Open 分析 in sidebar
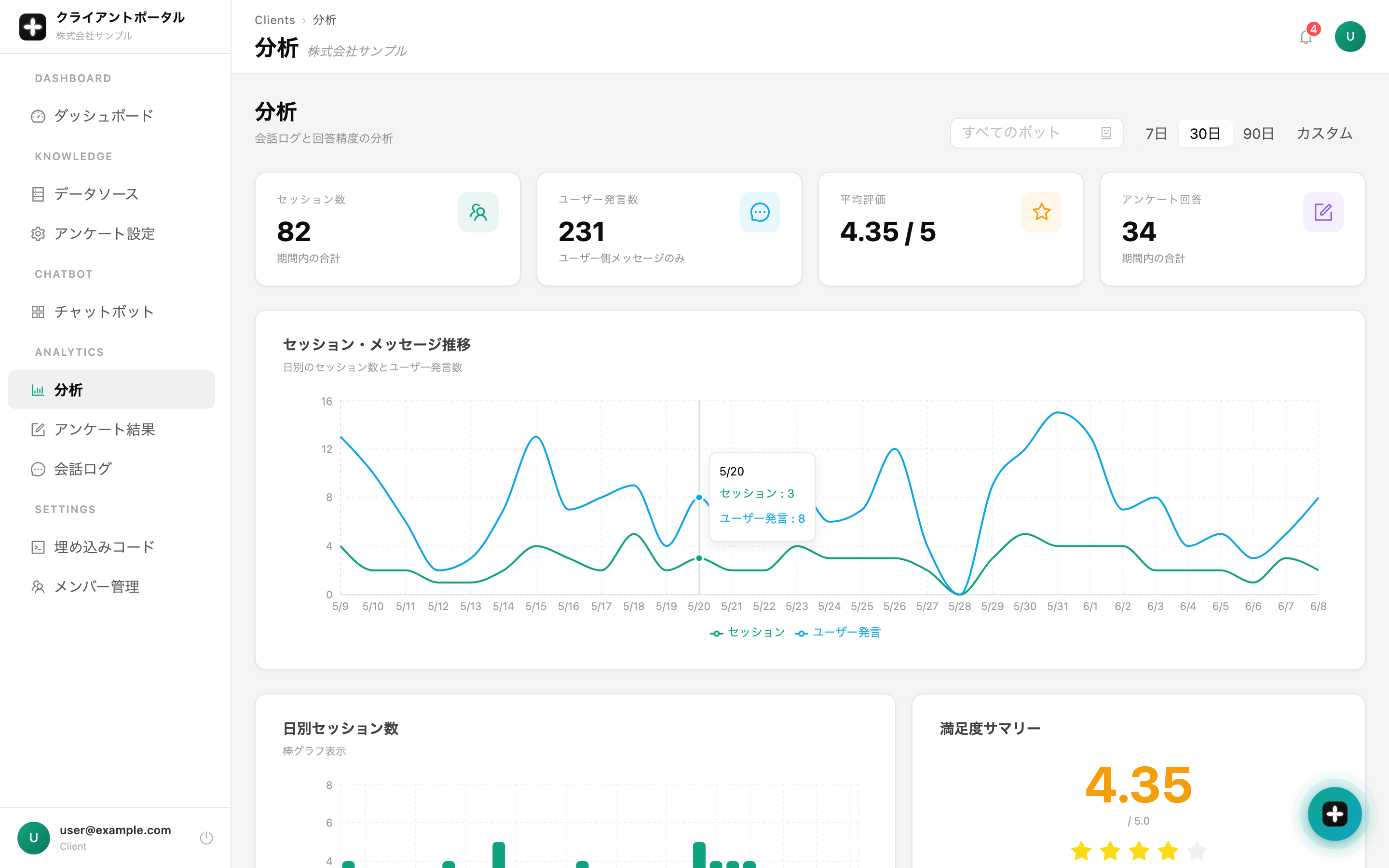1389x868 pixels. pos(111,391)
